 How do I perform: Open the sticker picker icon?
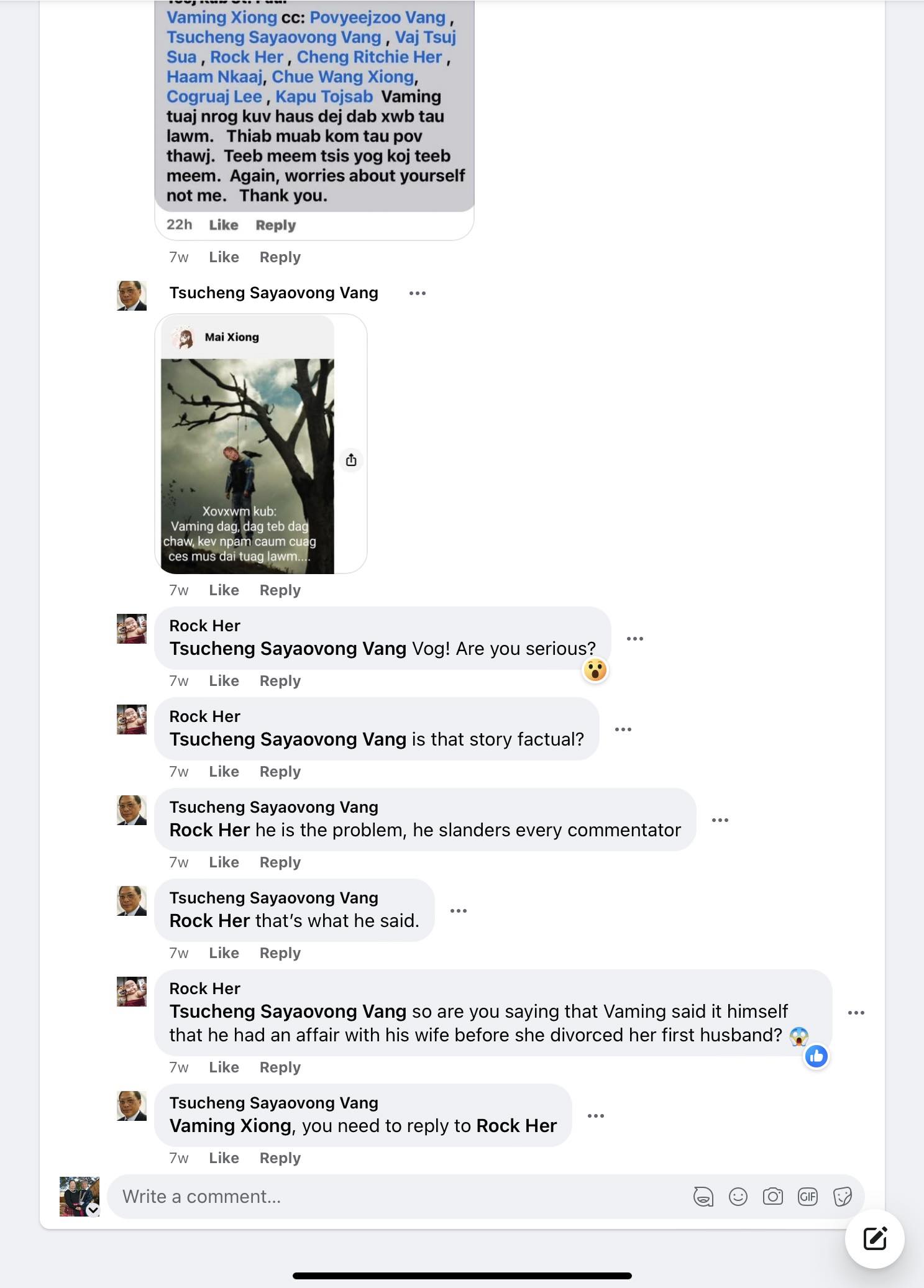(x=842, y=1197)
